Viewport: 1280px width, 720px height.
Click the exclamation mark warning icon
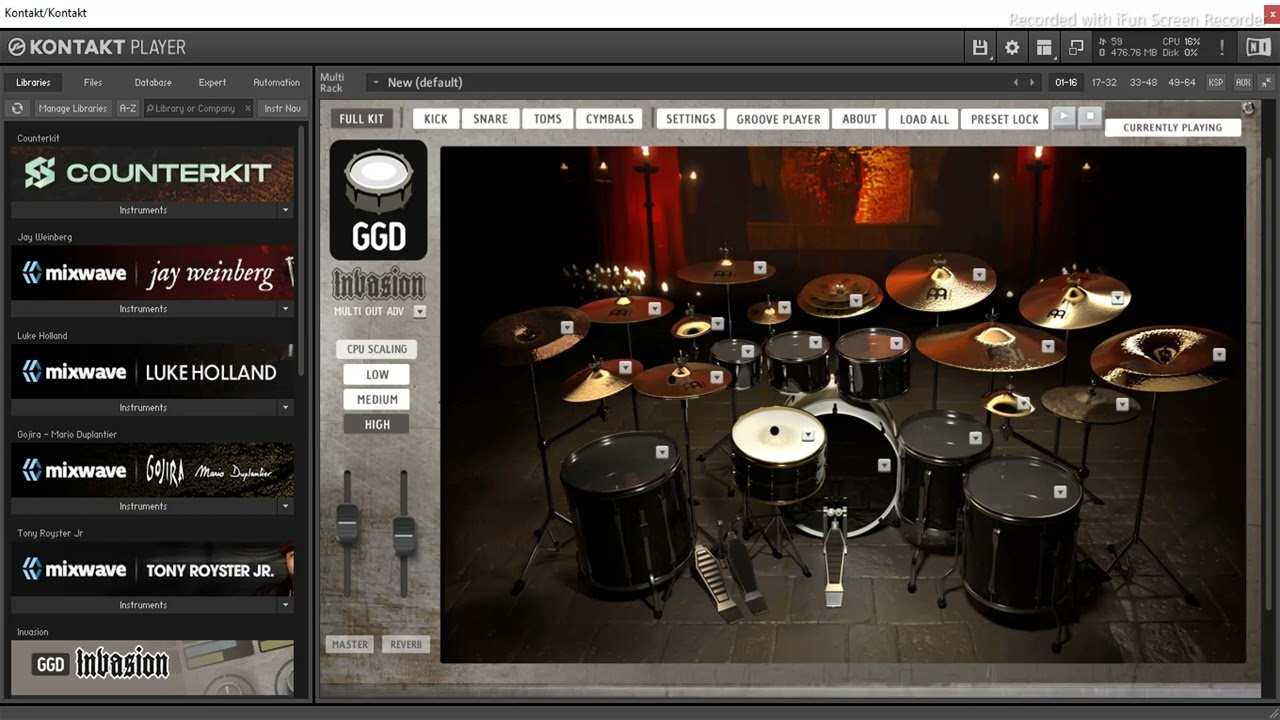pyautogui.click(x=1222, y=47)
